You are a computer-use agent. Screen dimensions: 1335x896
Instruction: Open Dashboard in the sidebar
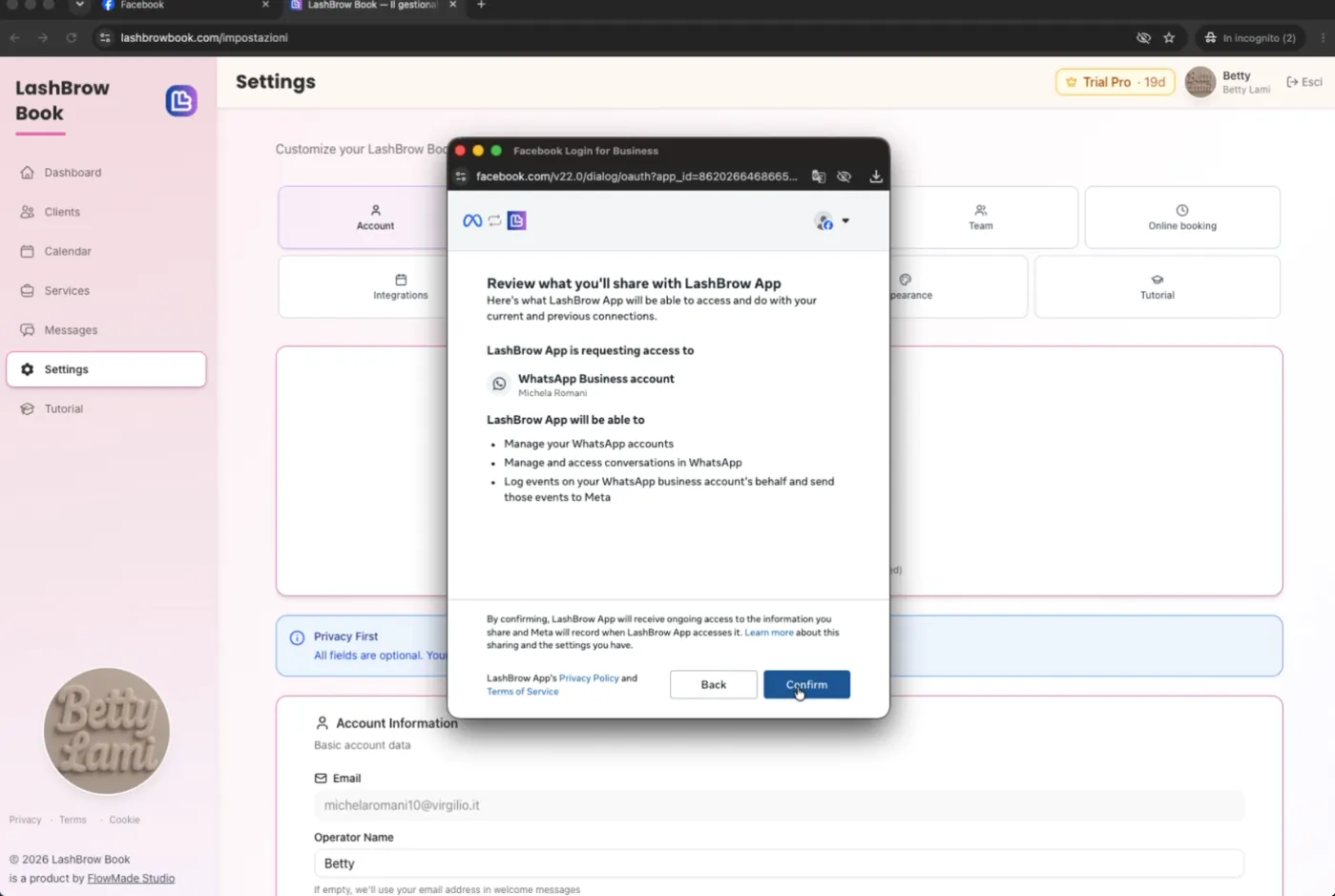pyautogui.click(x=105, y=173)
